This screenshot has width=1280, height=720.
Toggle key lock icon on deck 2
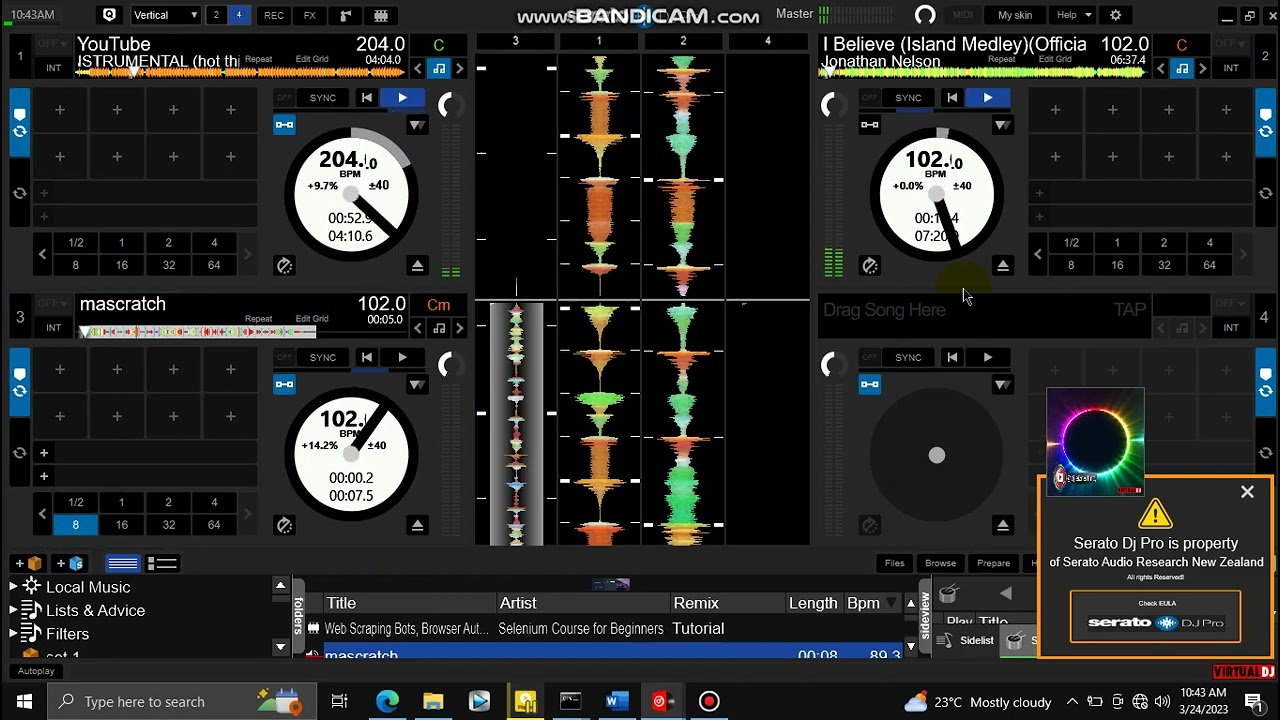[x=869, y=125]
